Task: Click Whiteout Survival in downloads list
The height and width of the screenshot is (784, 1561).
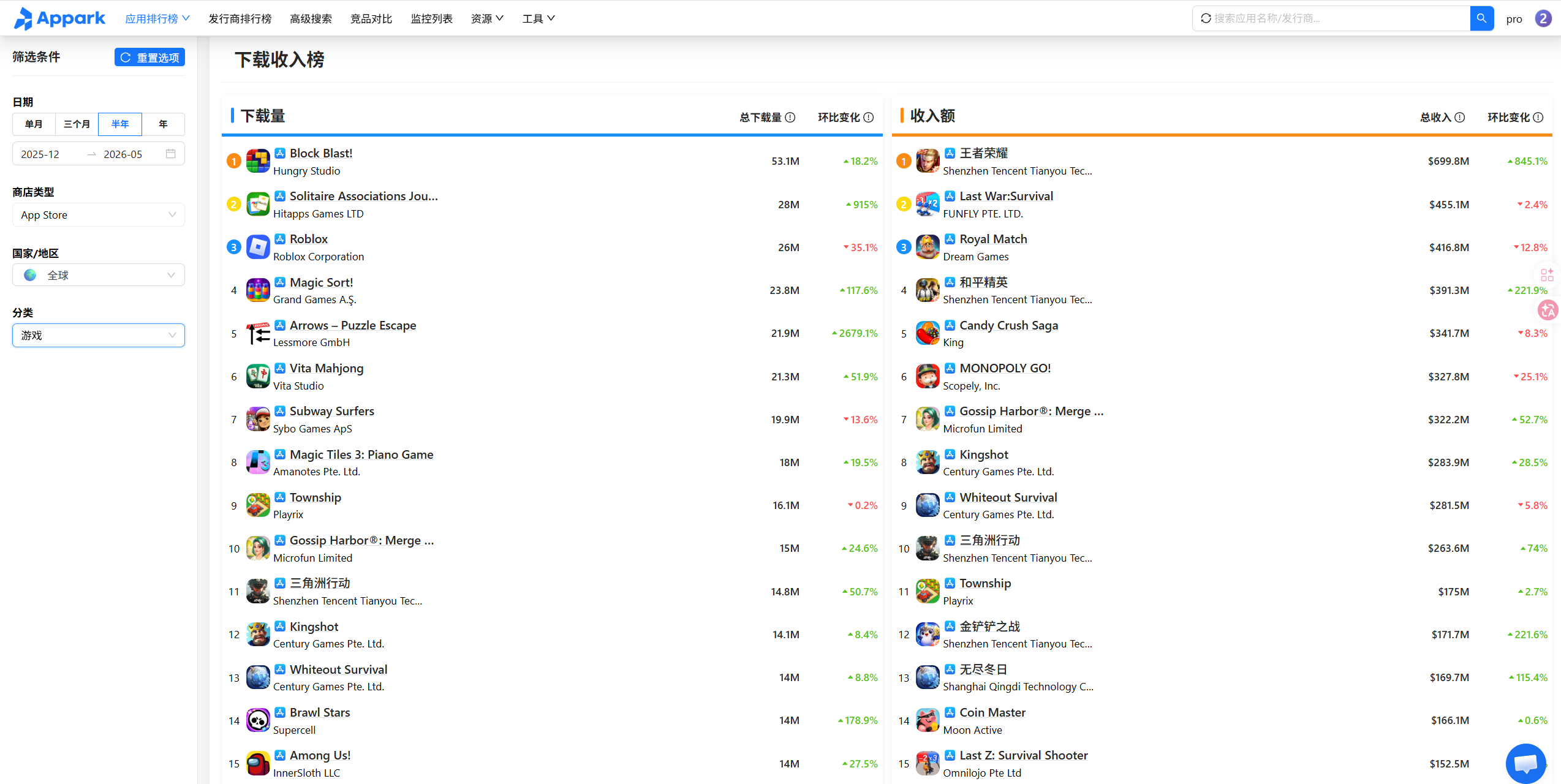Action: (x=339, y=669)
